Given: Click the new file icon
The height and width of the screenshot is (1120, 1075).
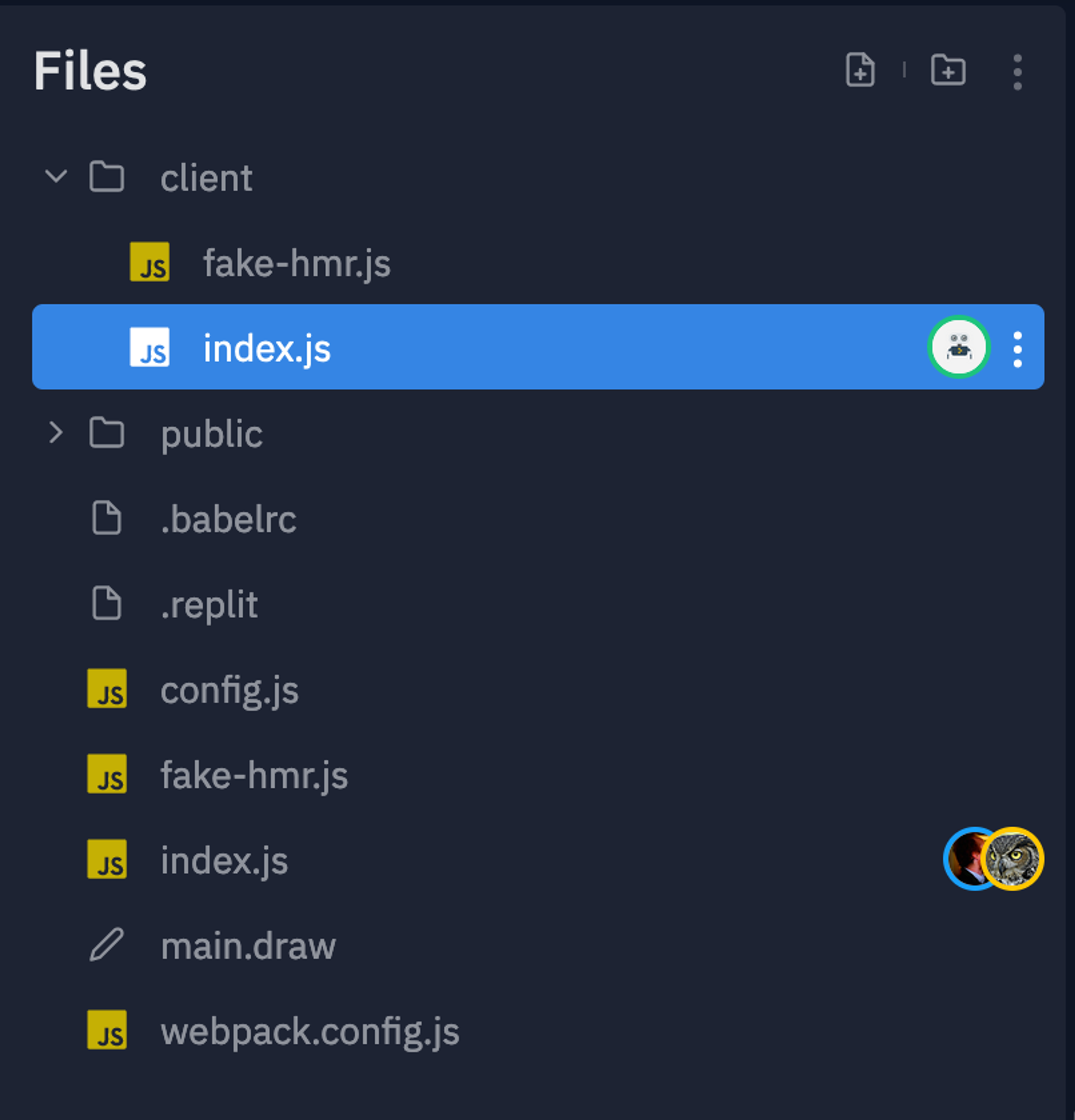Looking at the screenshot, I should click(x=860, y=70).
